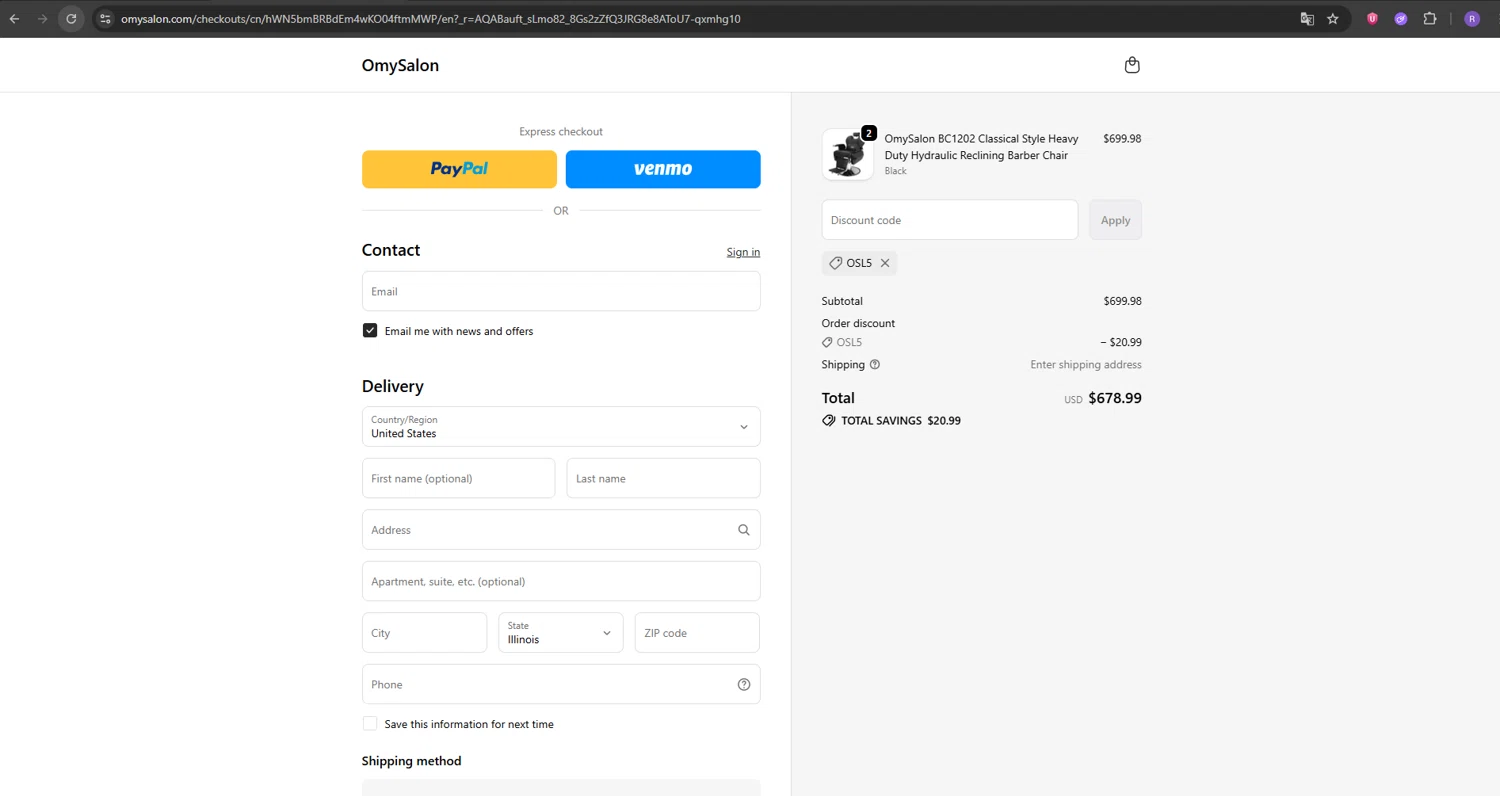
Task: Focus the Last name field
Action: coord(664,478)
